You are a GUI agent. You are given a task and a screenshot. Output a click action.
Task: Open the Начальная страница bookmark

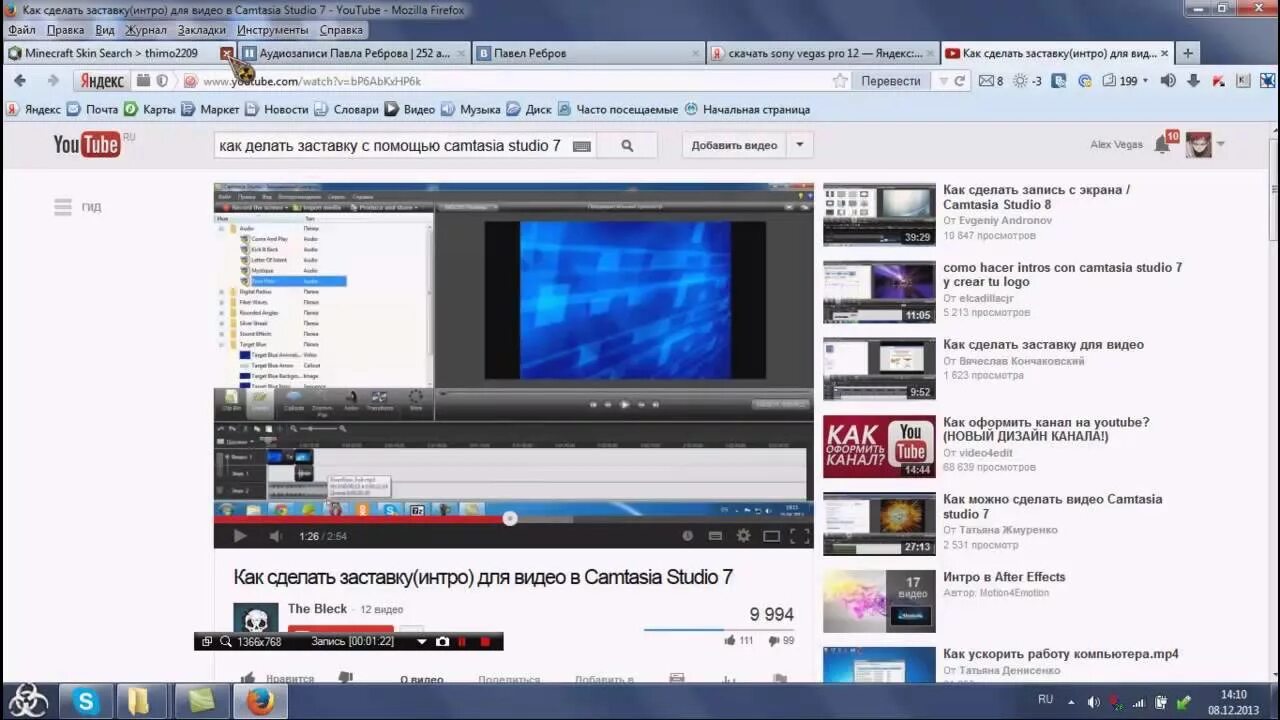(747, 109)
